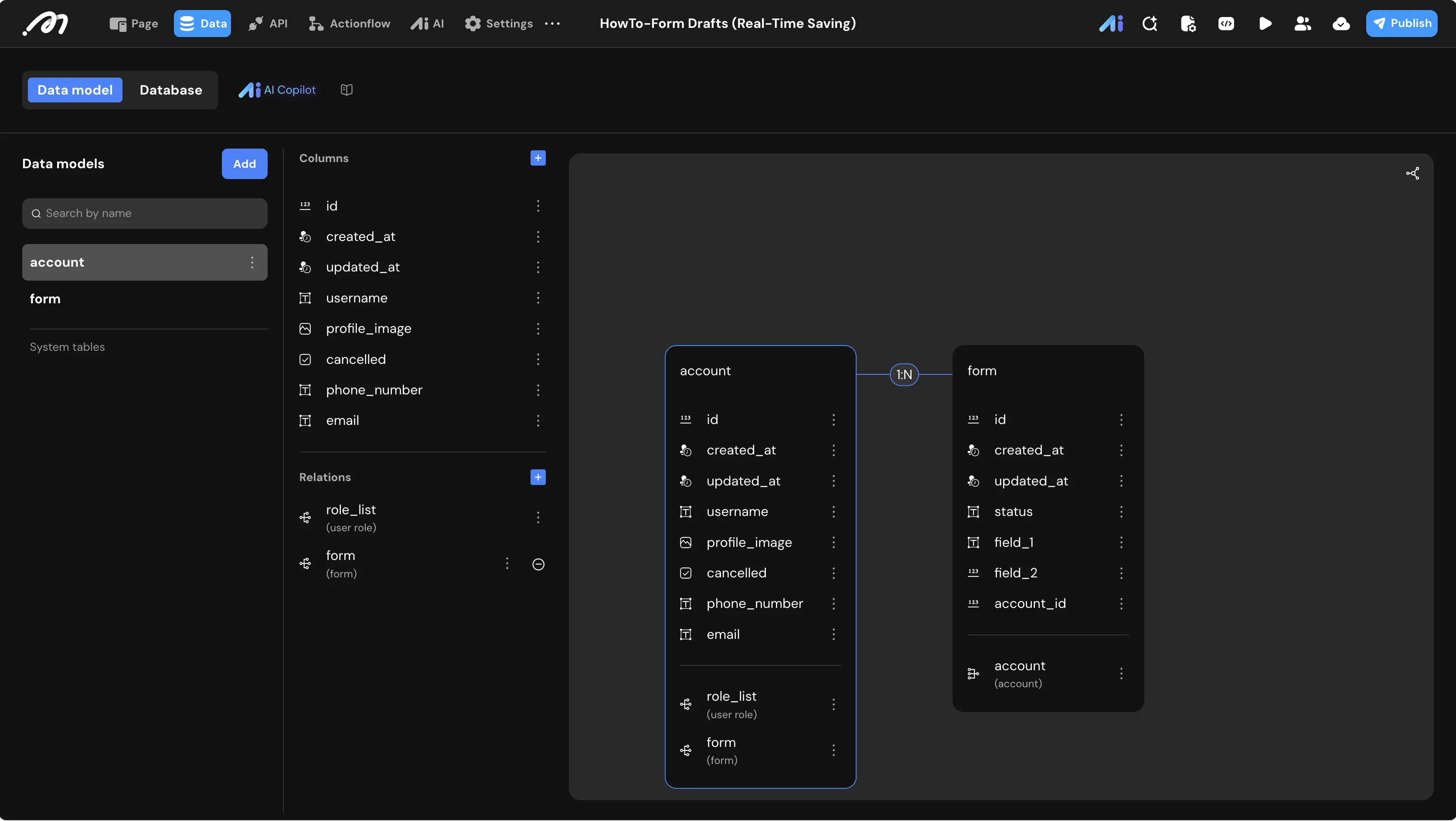1456x821 pixels.
Task: Click relation icon beside role_list in Relations
Action: click(305, 518)
